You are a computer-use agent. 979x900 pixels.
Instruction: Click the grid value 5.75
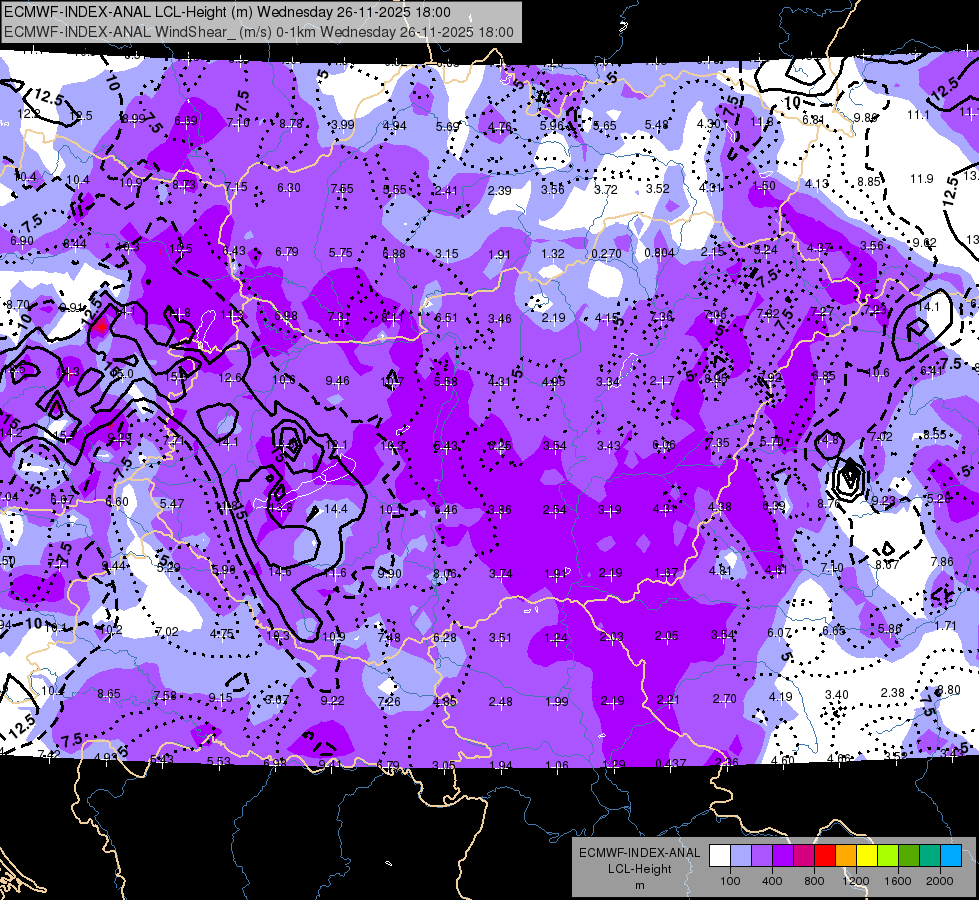340,253
